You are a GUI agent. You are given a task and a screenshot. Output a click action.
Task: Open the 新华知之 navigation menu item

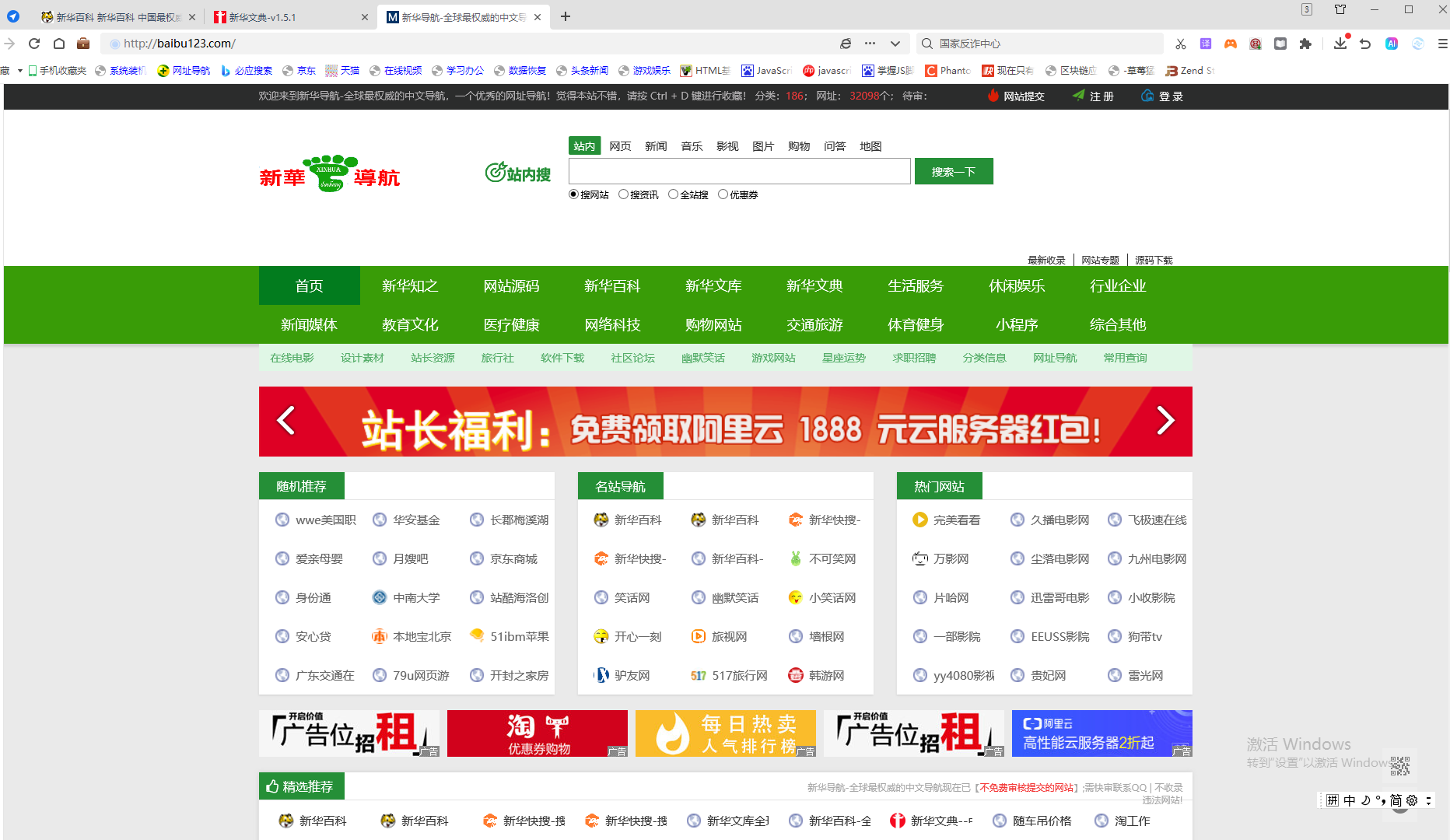tap(410, 285)
